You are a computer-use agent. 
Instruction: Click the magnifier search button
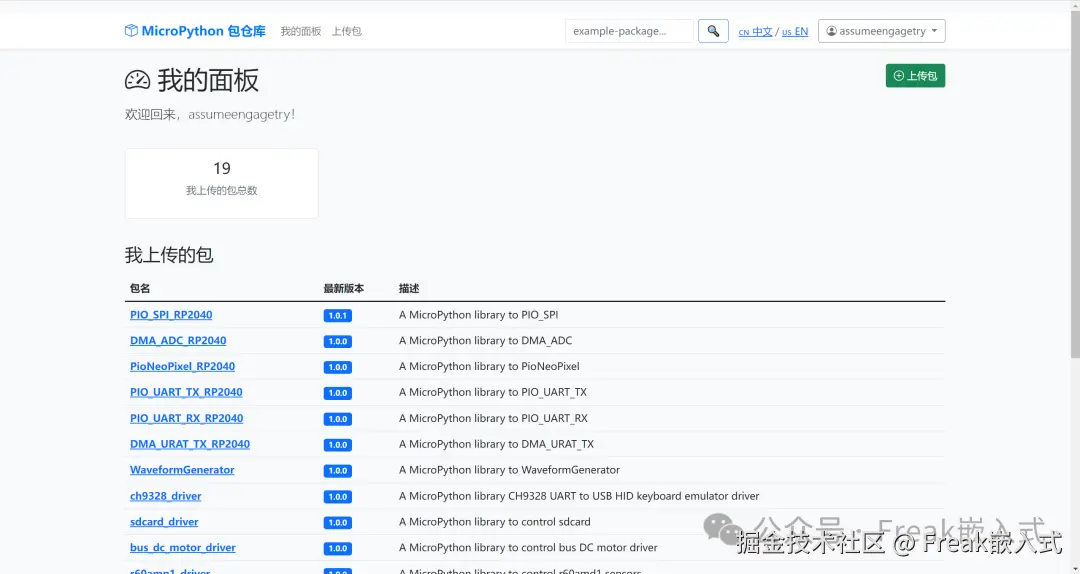pos(713,31)
